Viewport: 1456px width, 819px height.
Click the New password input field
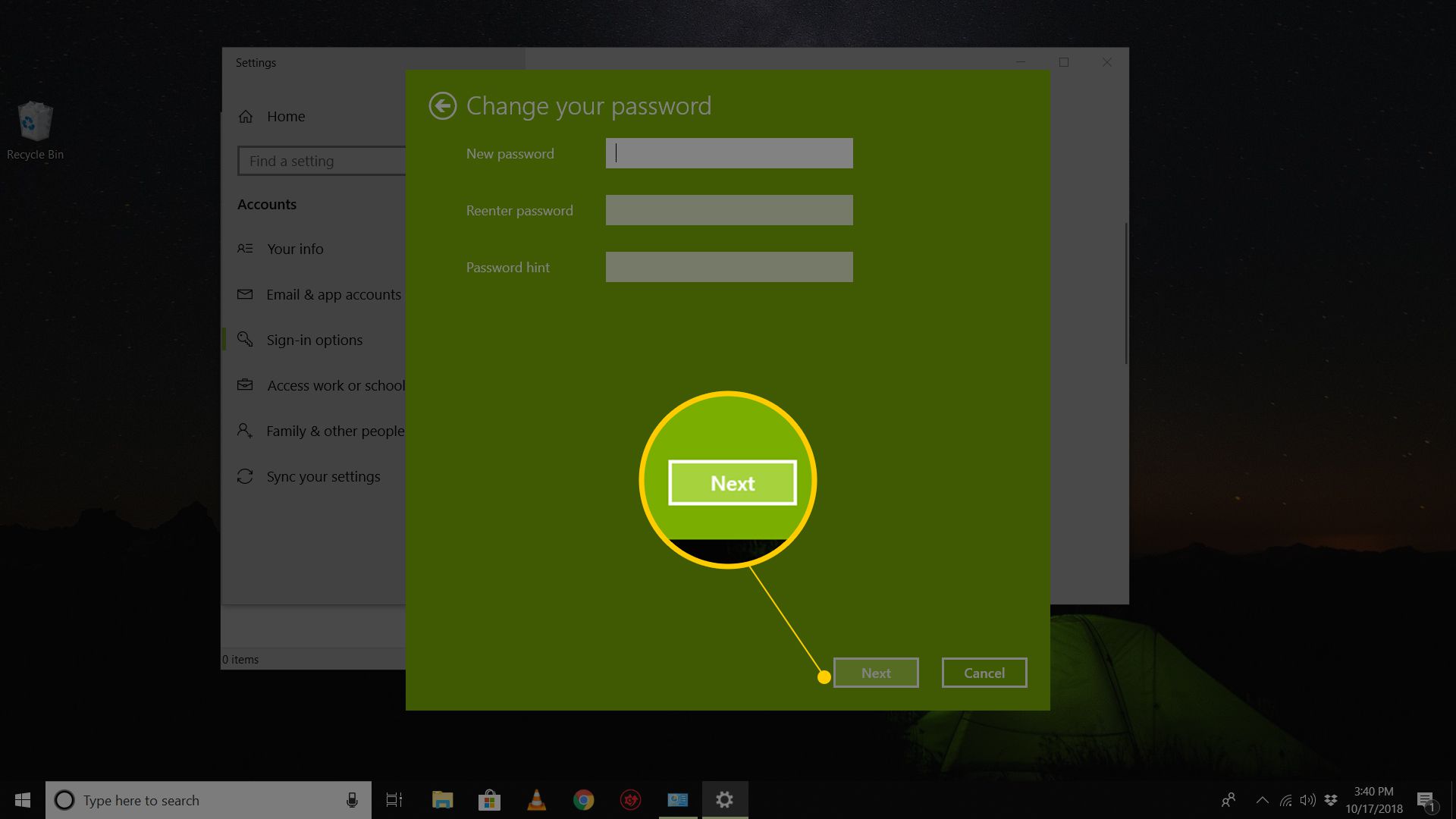point(729,153)
